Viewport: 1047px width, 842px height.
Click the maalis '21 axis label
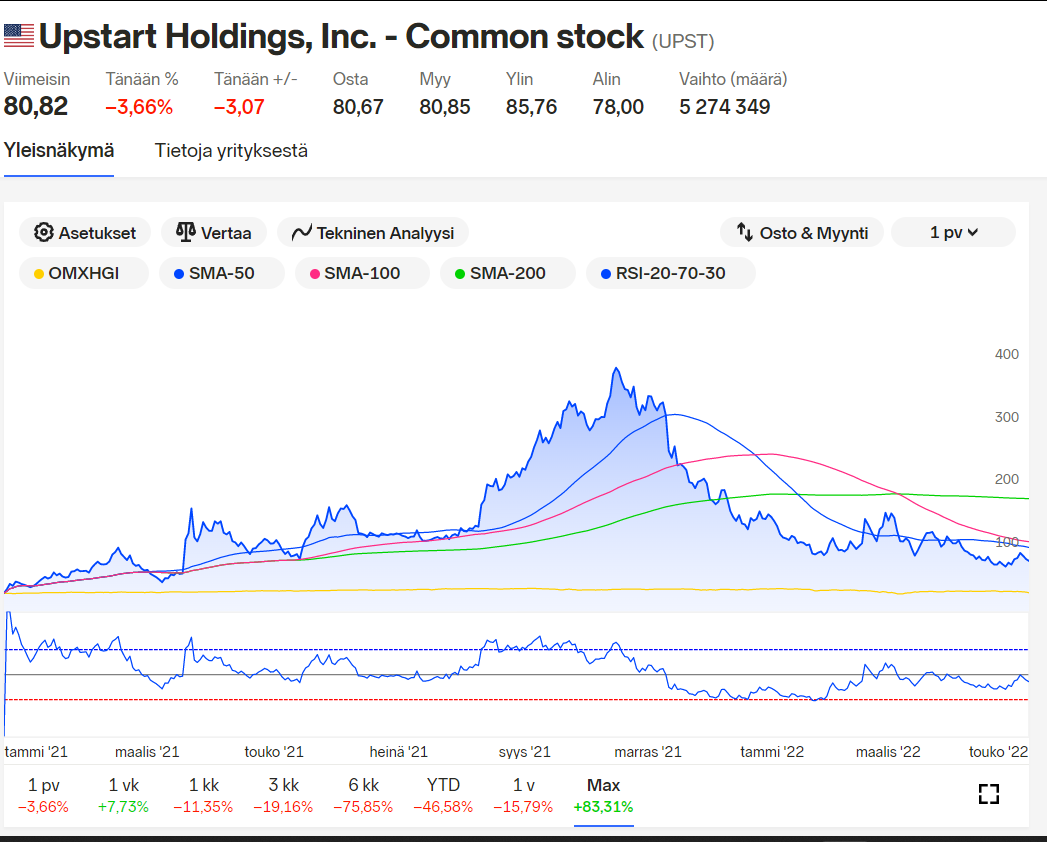click(147, 752)
